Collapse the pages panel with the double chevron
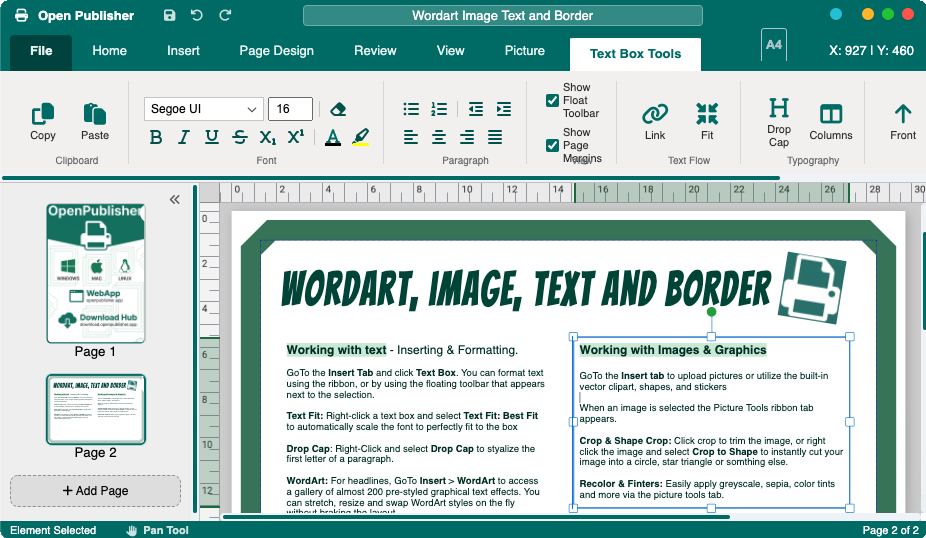This screenshot has width=926, height=538. (175, 200)
